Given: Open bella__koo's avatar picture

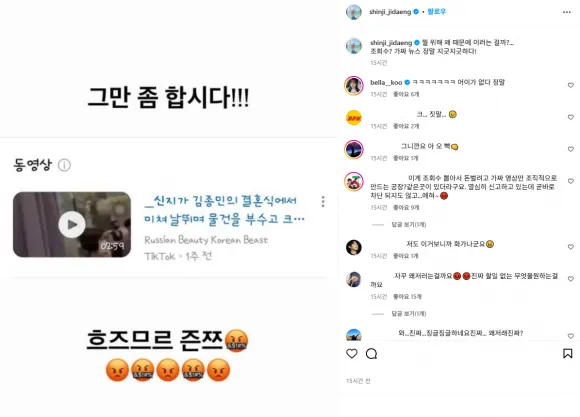Looking at the screenshot, I should coord(354,86).
